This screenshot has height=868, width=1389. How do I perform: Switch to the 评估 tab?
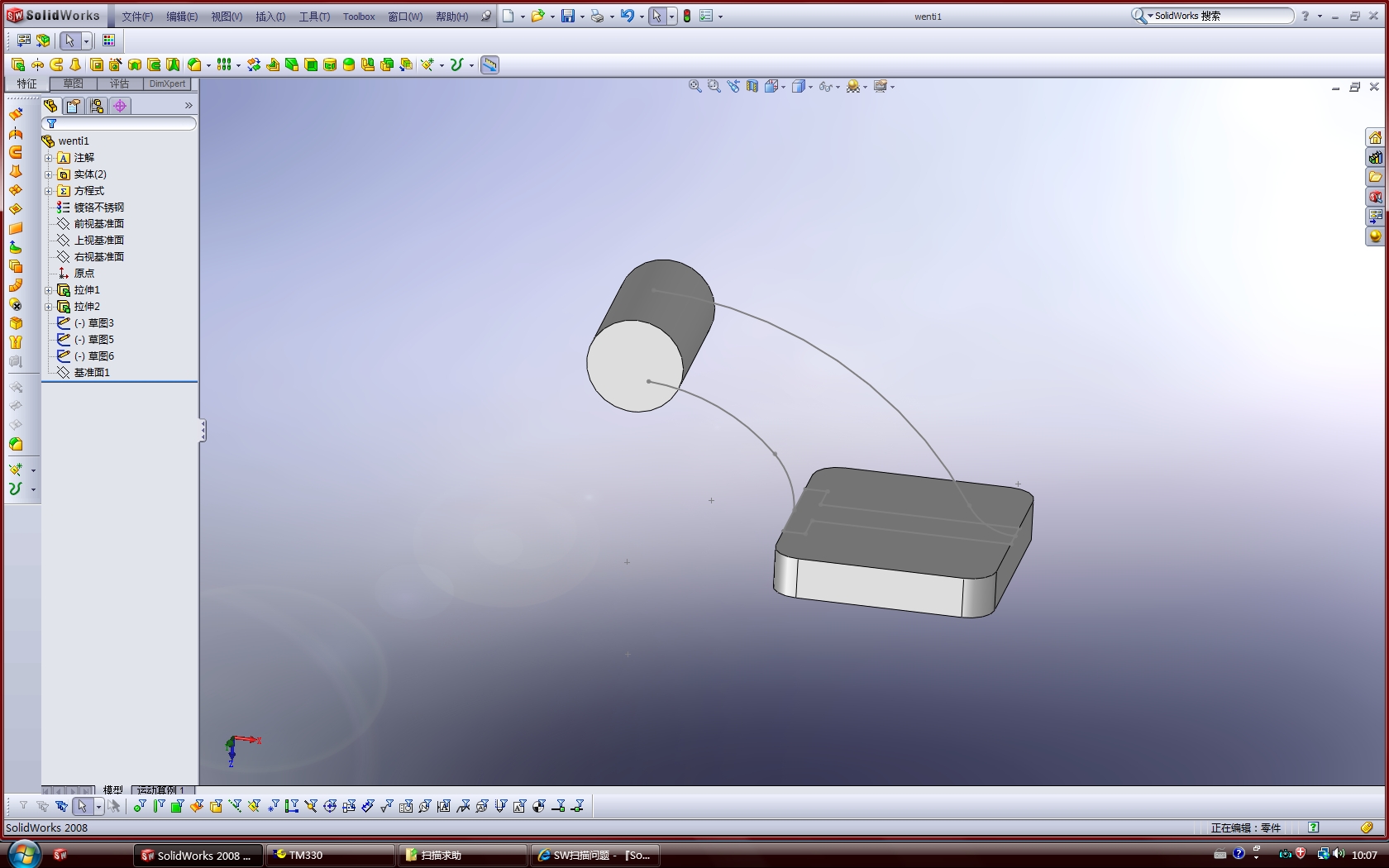pos(120,83)
